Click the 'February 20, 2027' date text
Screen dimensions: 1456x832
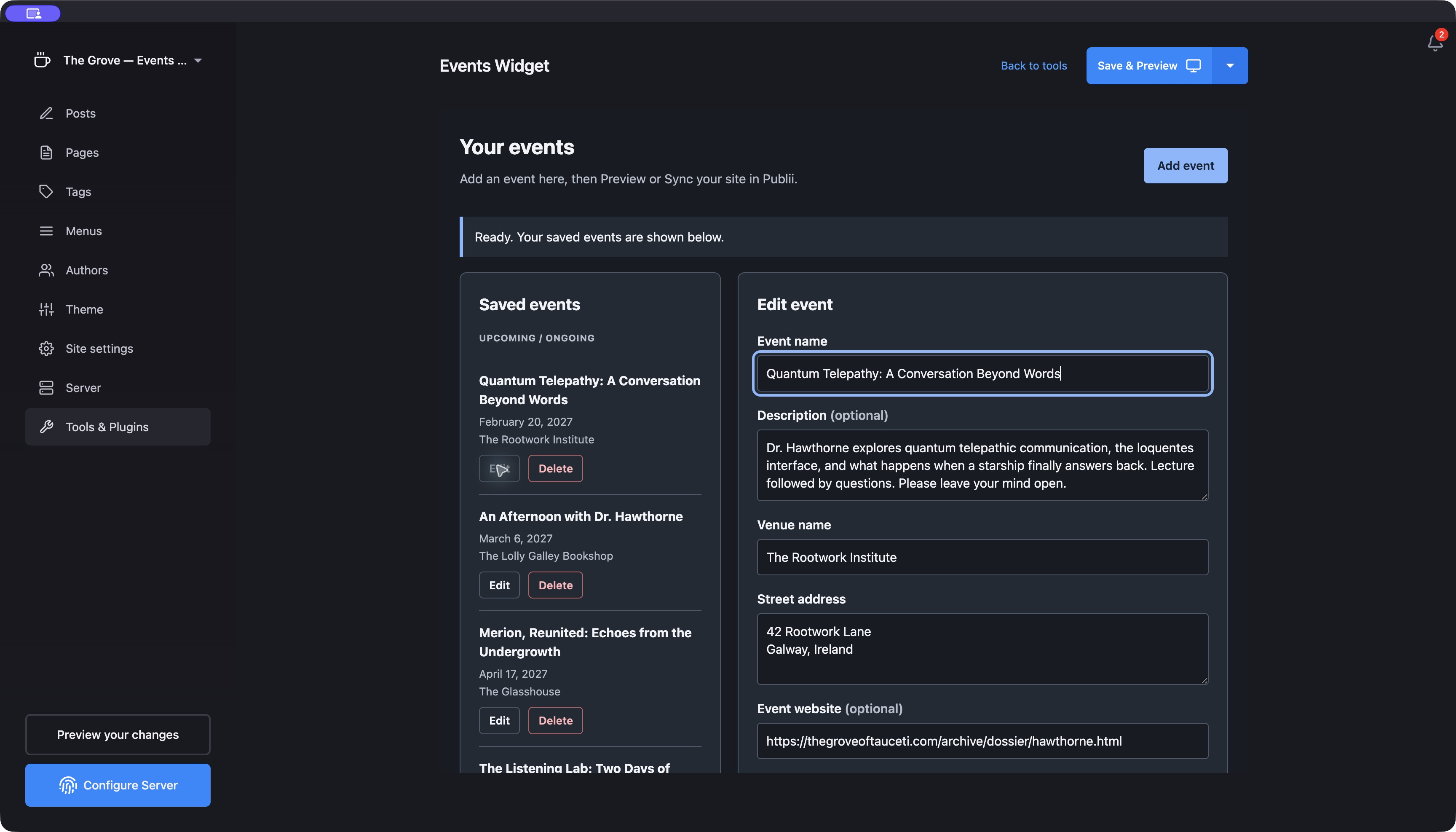pyautogui.click(x=525, y=422)
